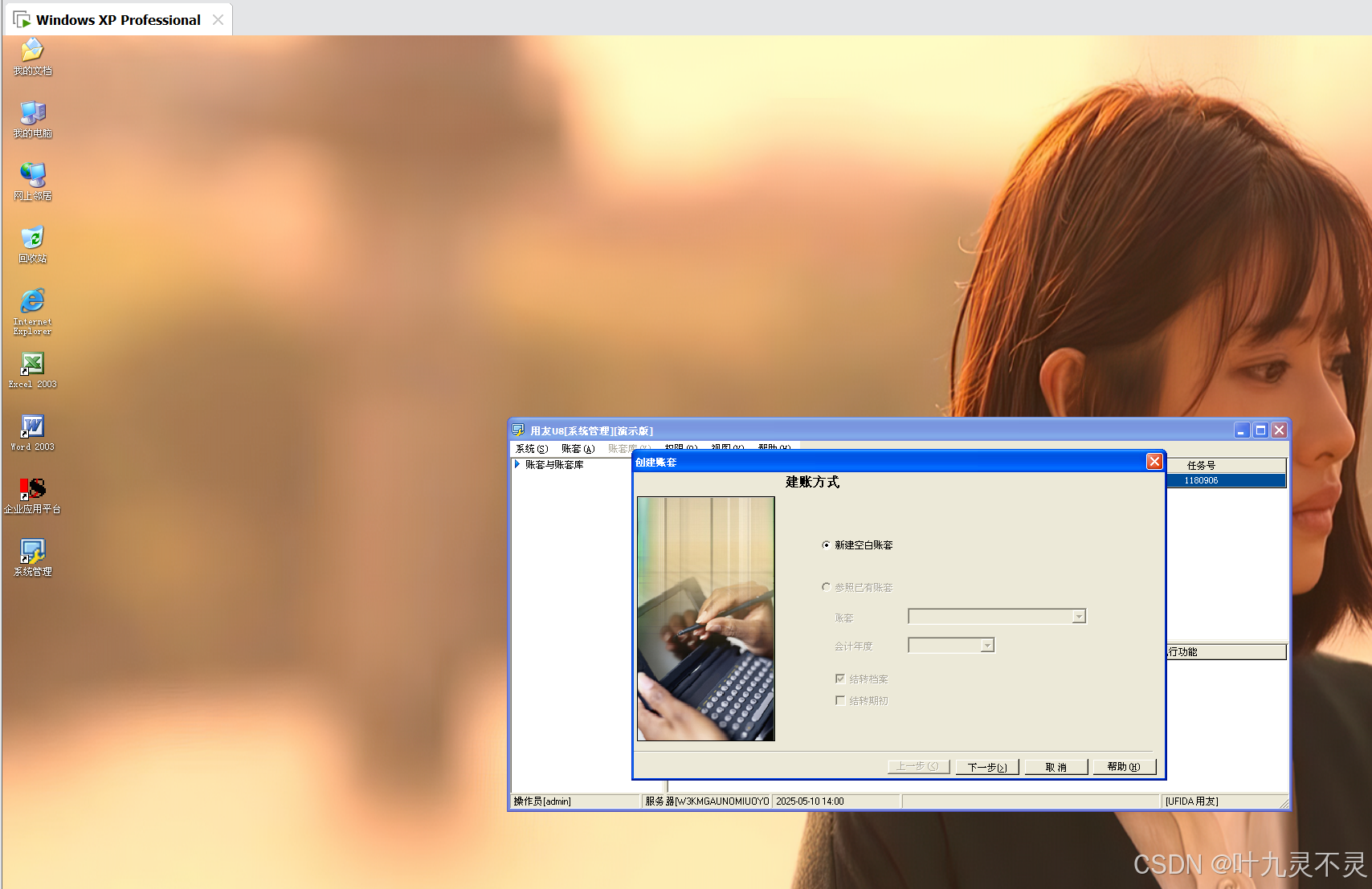Viewport: 1372px width, 889px height.
Task: Open the 账套库 menu
Action: pyautogui.click(x=628, y=449)
